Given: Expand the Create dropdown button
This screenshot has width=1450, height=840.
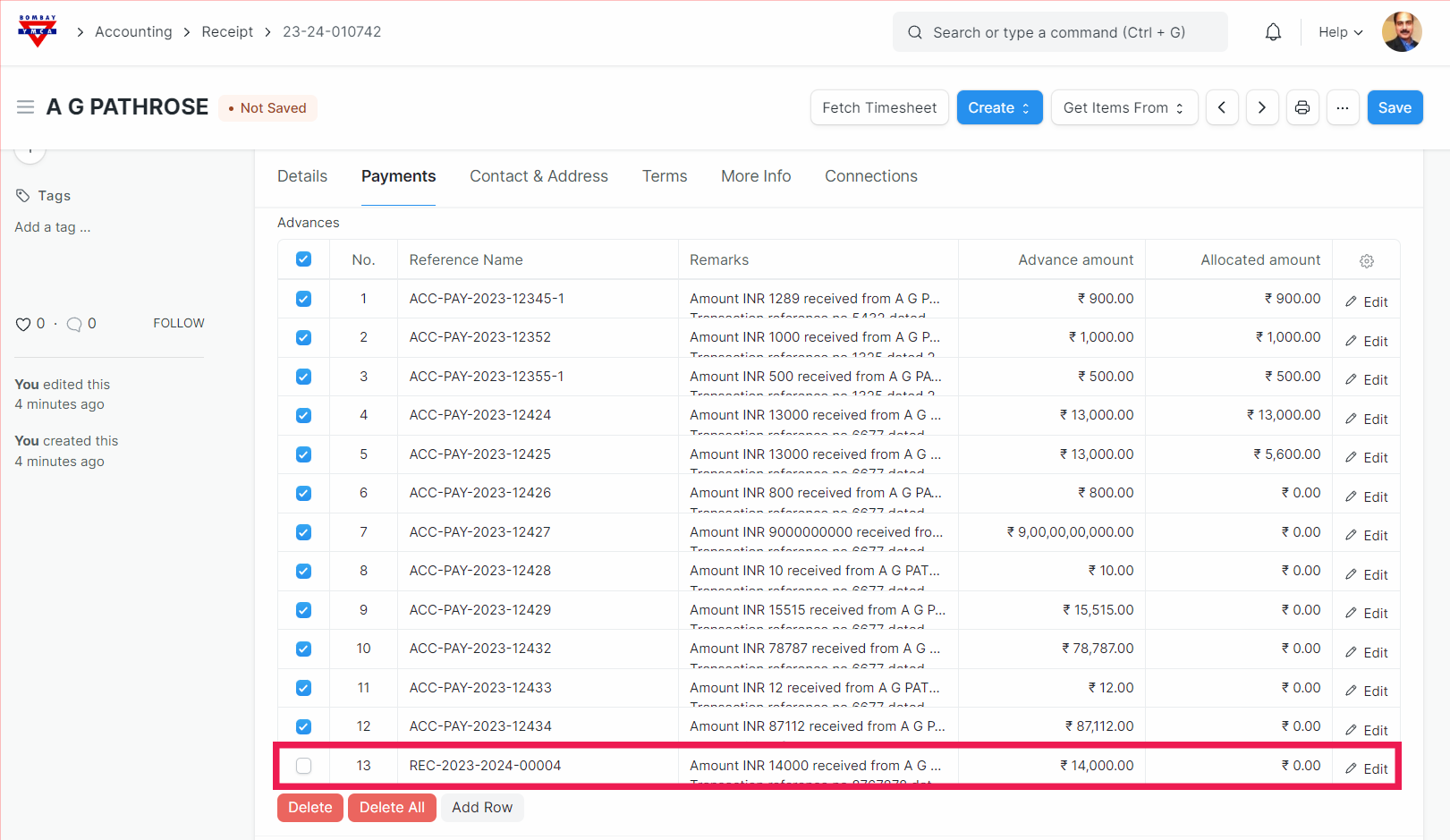Looking at the screenshot, I should coord(999,107).
